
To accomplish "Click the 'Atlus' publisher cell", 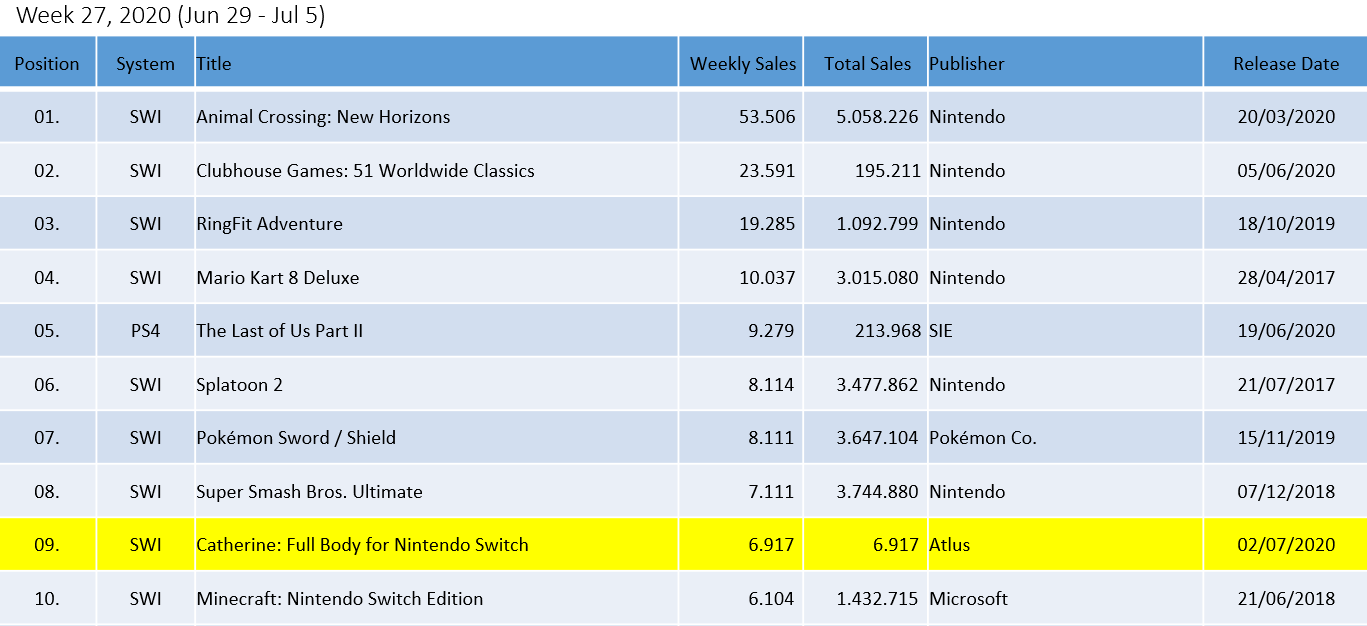I will pos(1065,545).
